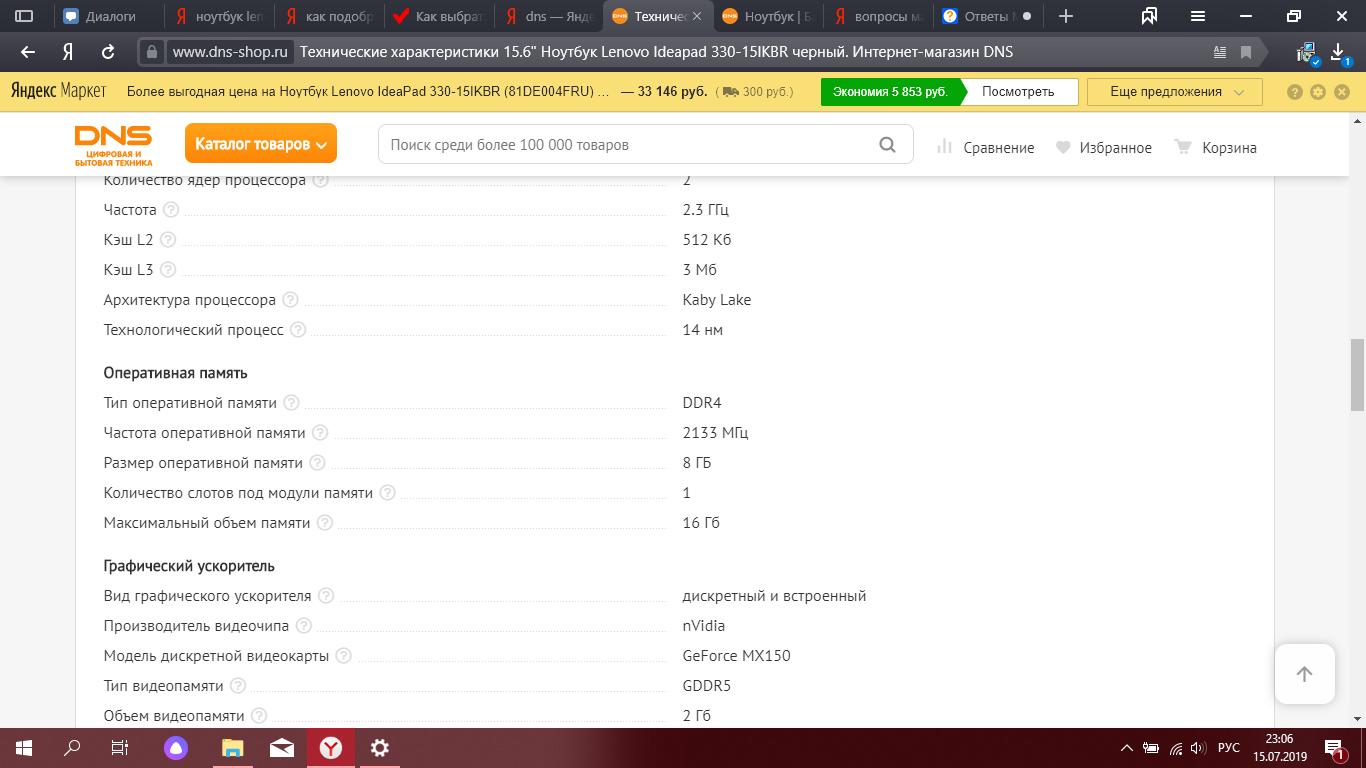This screenshot has width=1366, height=768.
Task: Toggle reader mode in address bar
Action: [1220, 52]
